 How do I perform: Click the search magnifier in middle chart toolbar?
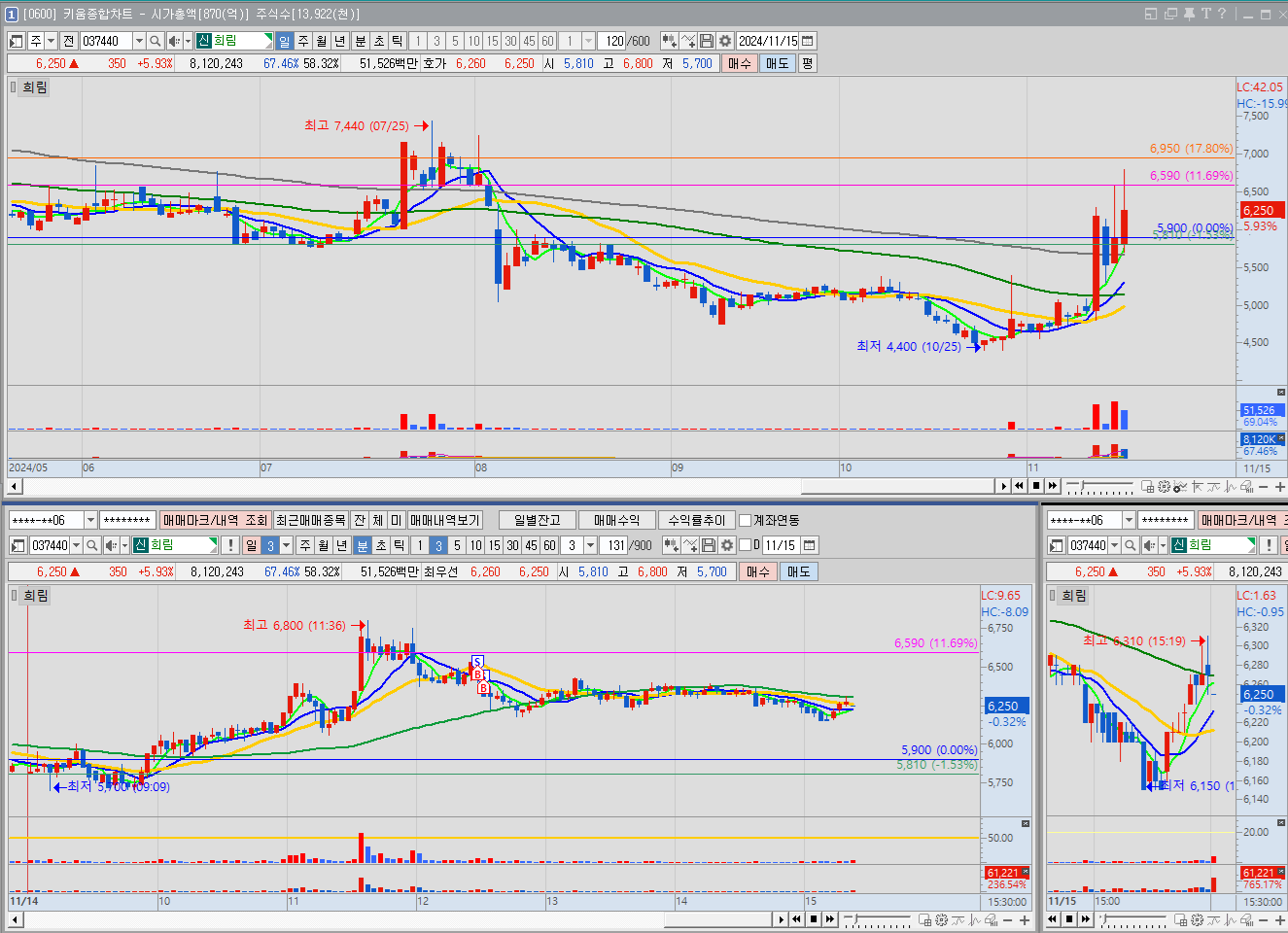coord(92,545)
